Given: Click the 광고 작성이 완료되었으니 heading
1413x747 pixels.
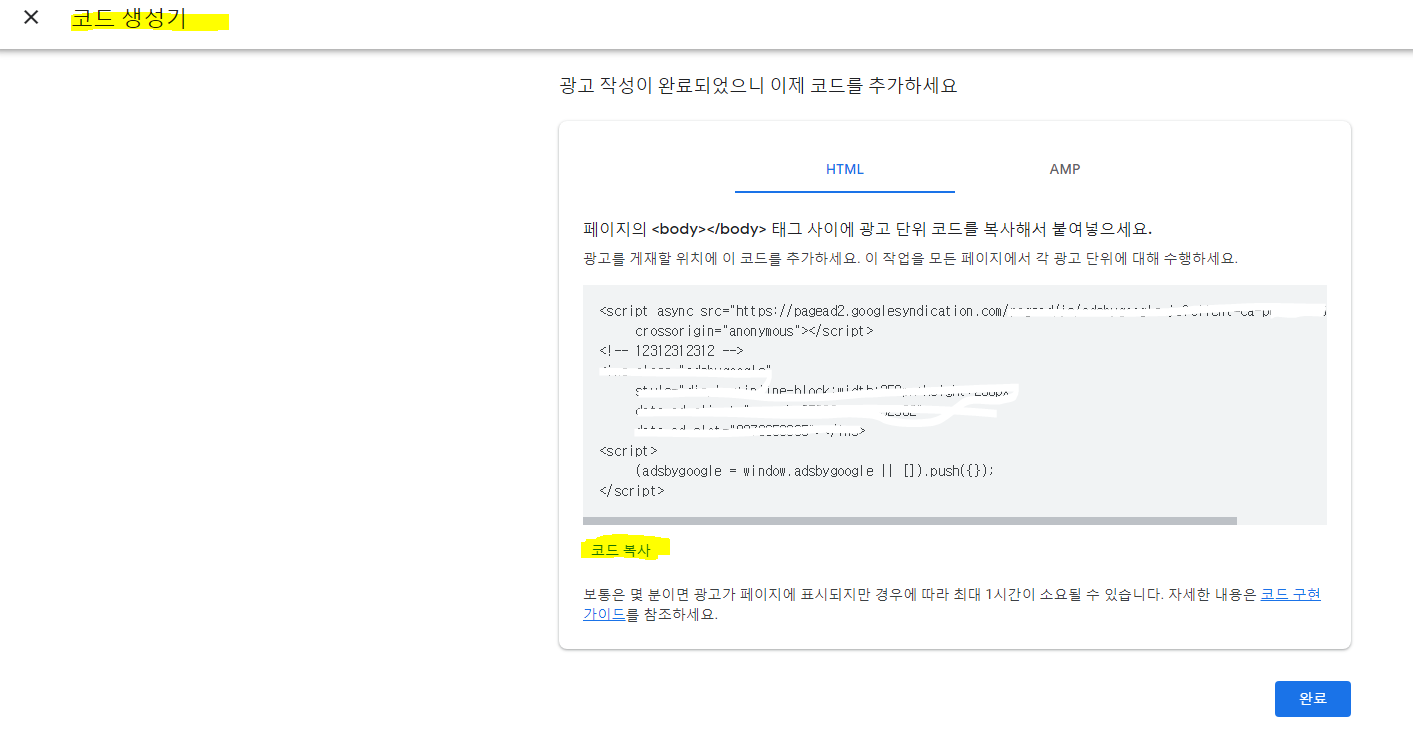Looking at the screenshot, I should pyautogui.click(x=758, y=86).
